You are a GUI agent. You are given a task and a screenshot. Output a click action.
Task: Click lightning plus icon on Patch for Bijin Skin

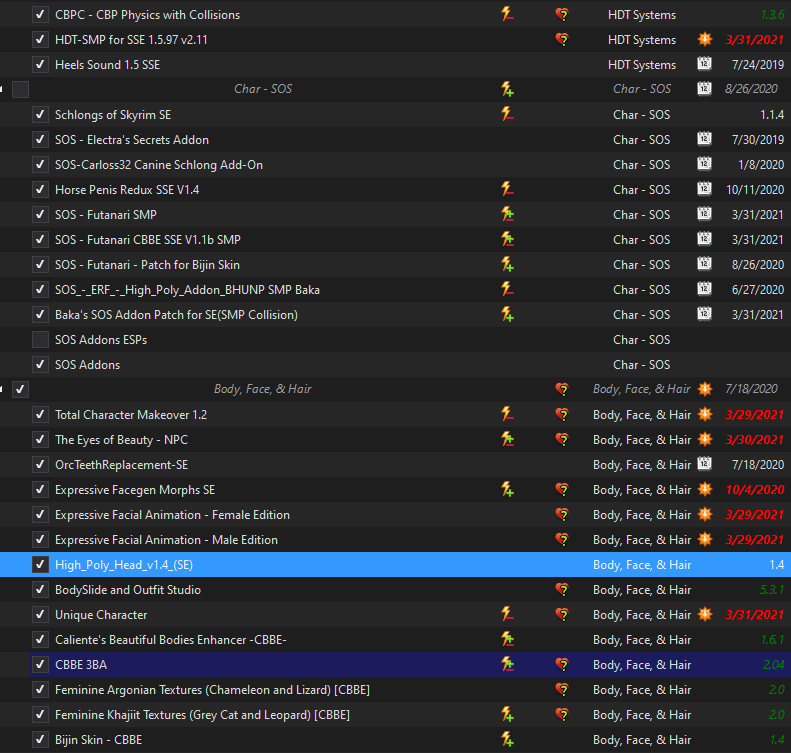coord(507,264)
